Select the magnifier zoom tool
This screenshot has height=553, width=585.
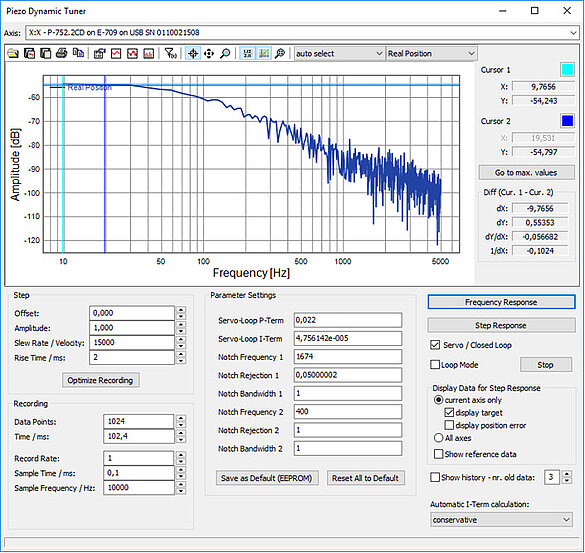225,53
